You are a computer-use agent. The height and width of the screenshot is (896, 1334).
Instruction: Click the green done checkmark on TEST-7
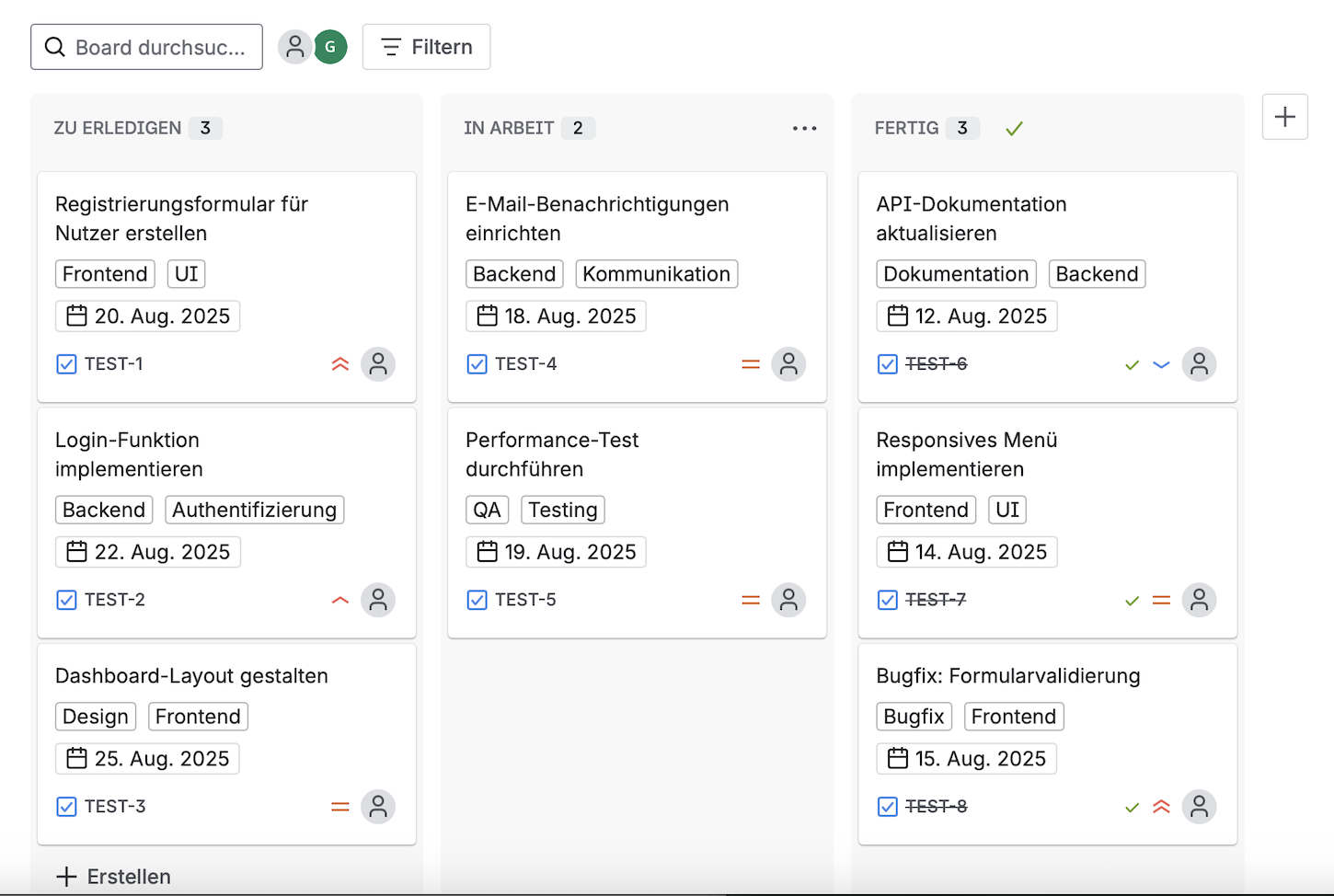[x=1132, y=601]
